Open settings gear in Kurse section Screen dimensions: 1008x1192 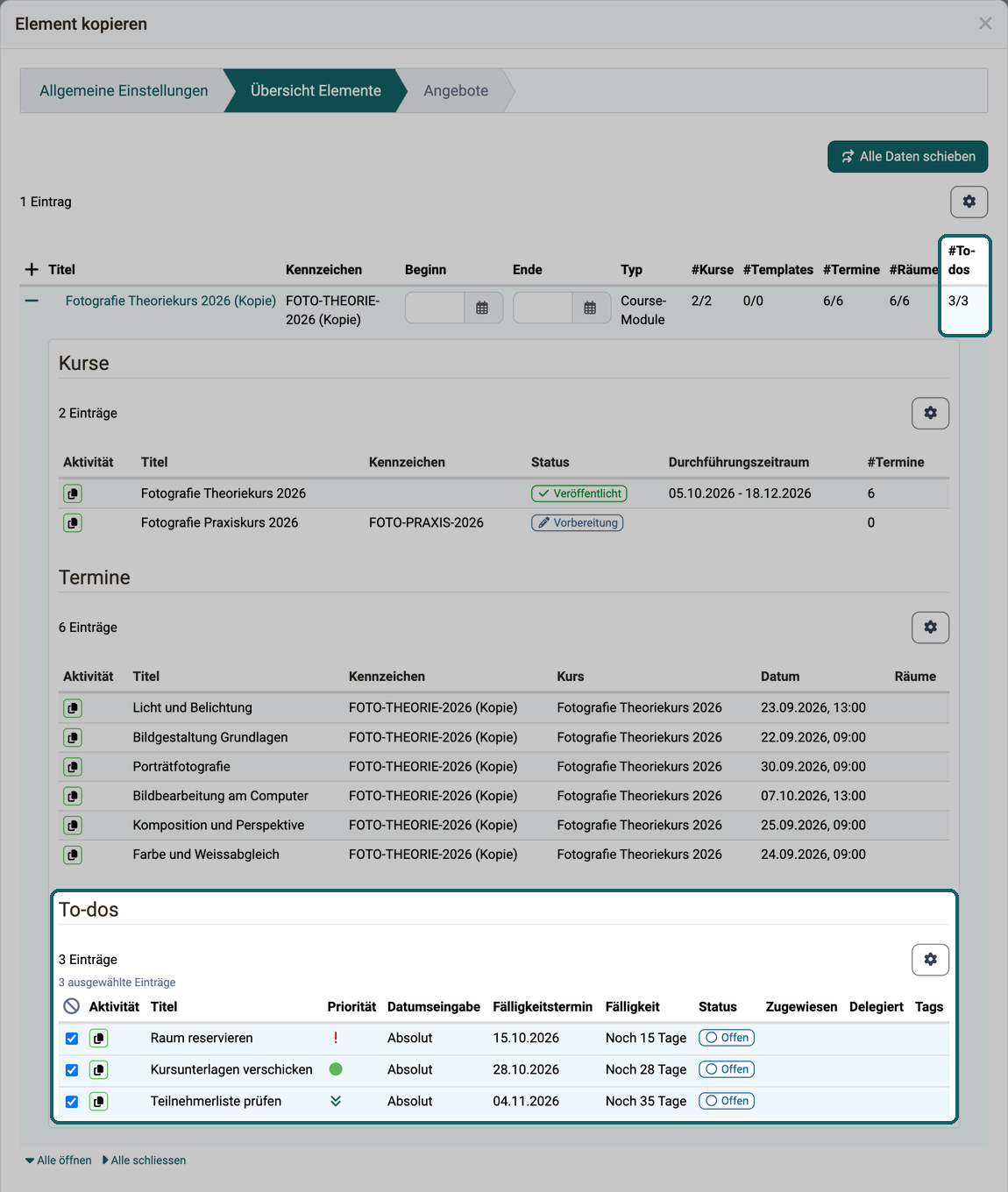point(930,413)
